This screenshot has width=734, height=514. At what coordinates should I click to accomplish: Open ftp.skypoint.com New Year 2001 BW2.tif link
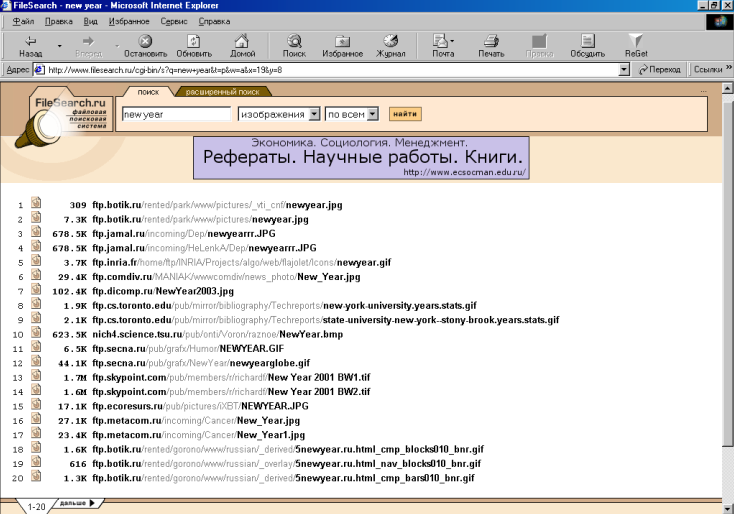pyautogui.click(x=231, y=392)
